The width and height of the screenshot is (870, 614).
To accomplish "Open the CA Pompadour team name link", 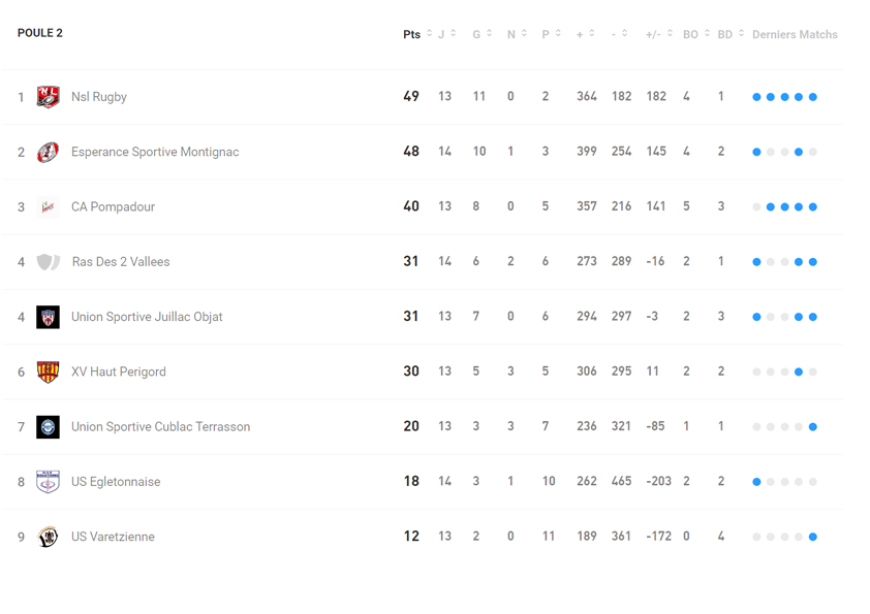I will (x=113, y=207).
